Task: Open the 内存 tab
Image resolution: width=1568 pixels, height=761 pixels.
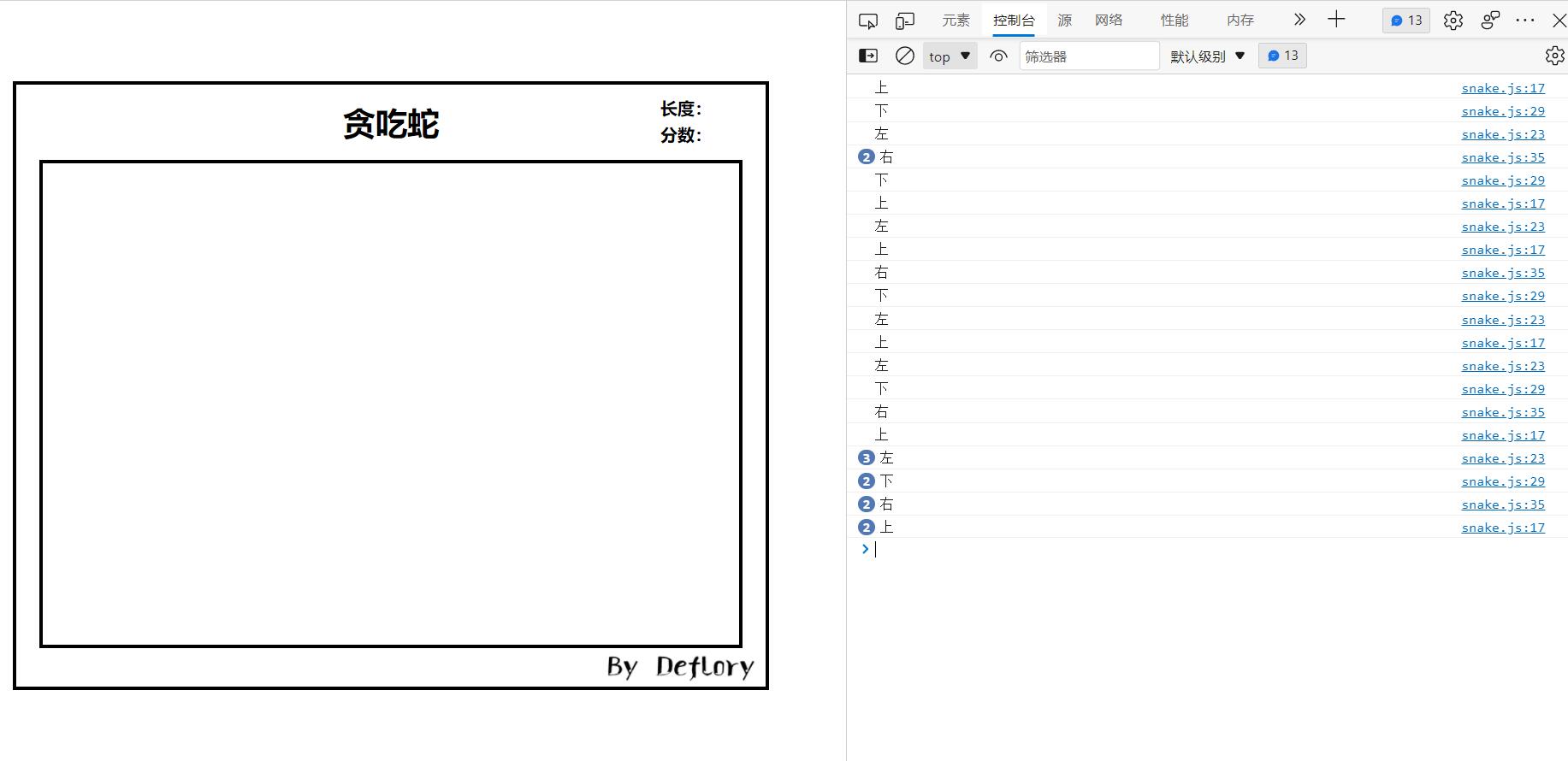Action: pos(1240,21)
